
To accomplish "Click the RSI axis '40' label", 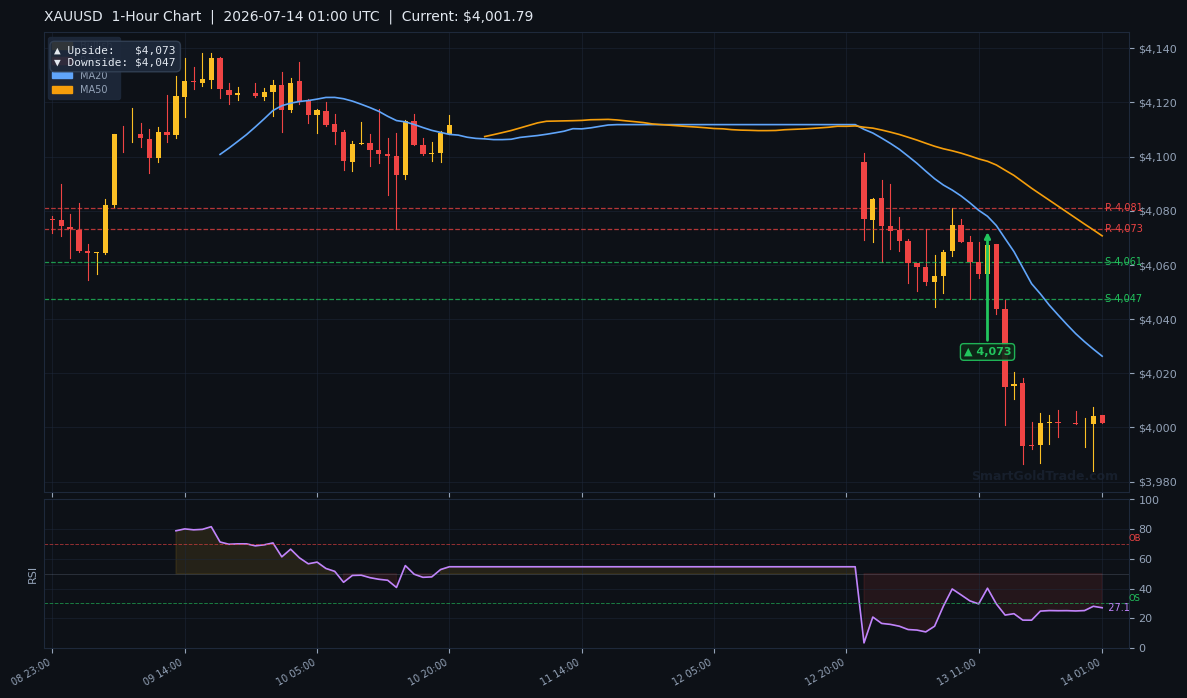I will [x=1145, y=589].
